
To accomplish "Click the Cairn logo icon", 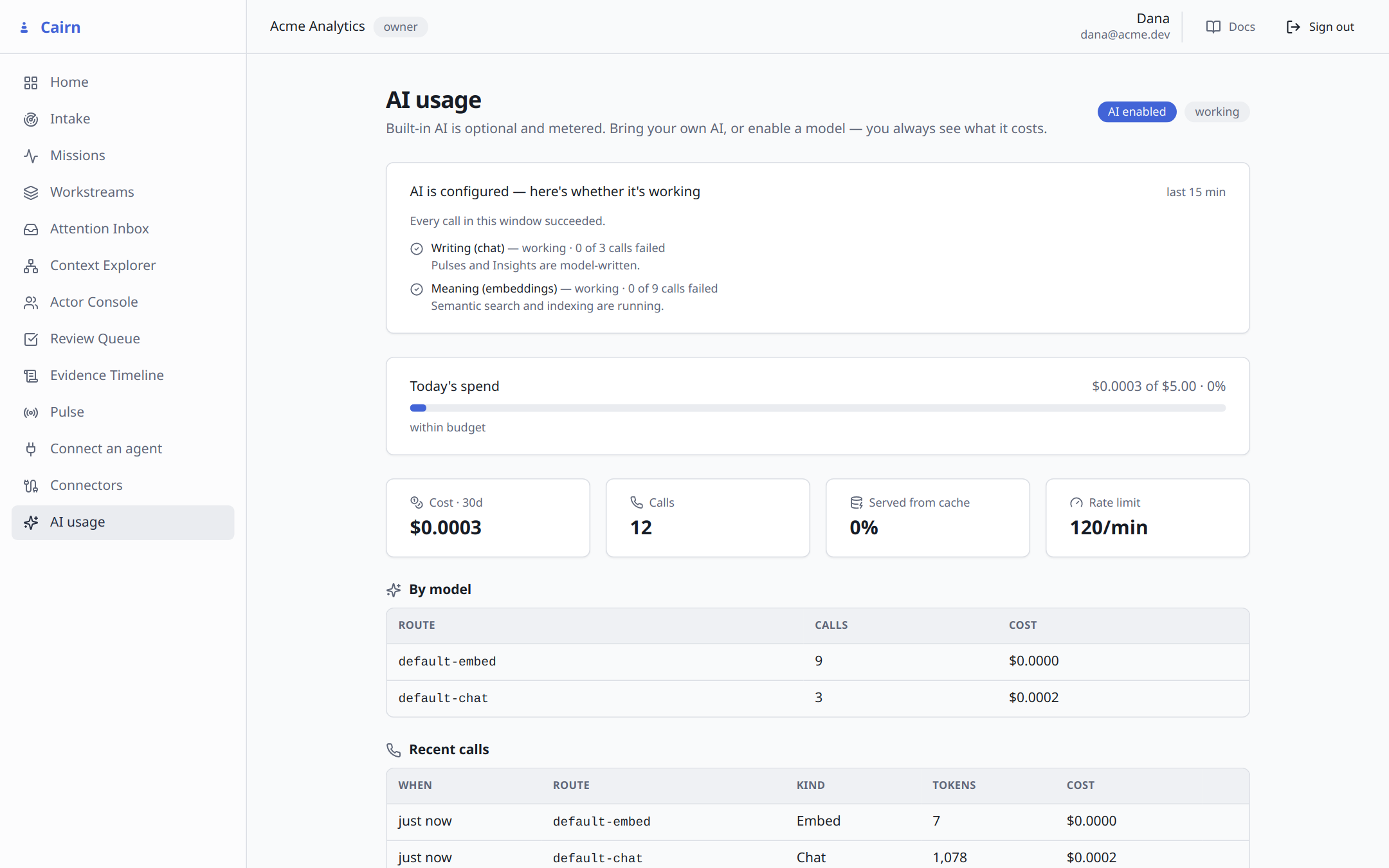I will (24, 28).
